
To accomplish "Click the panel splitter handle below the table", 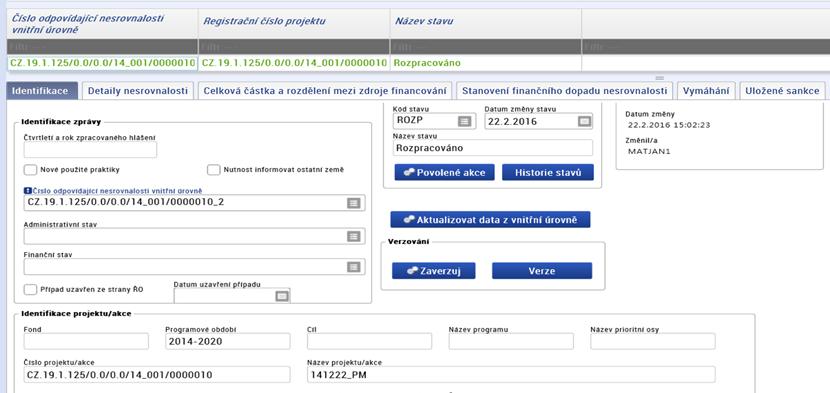I will click(660, 78).
